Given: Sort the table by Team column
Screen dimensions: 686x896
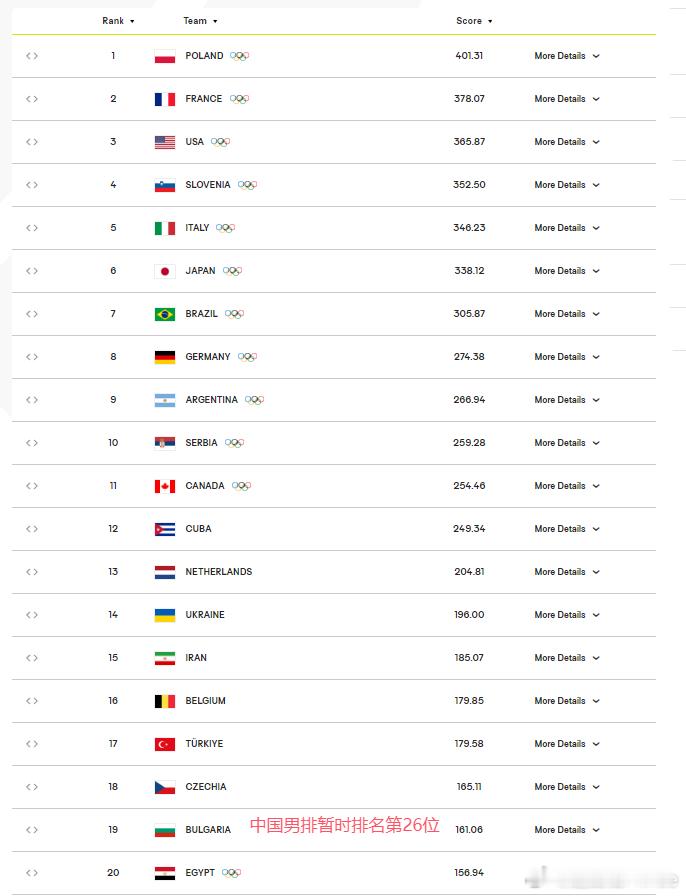Looking at the screenshot, I should click(x=200, y=21).
